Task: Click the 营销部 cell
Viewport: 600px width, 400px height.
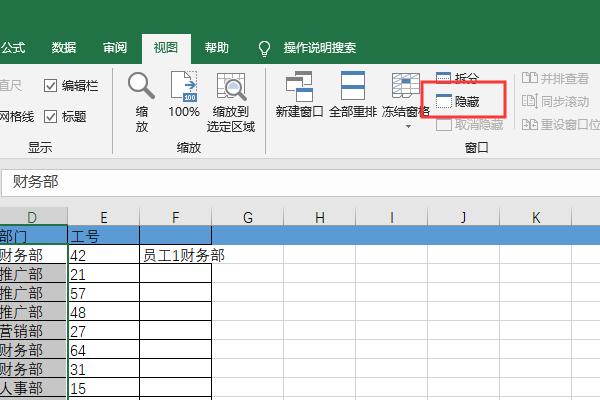Action: click(33, 331)
